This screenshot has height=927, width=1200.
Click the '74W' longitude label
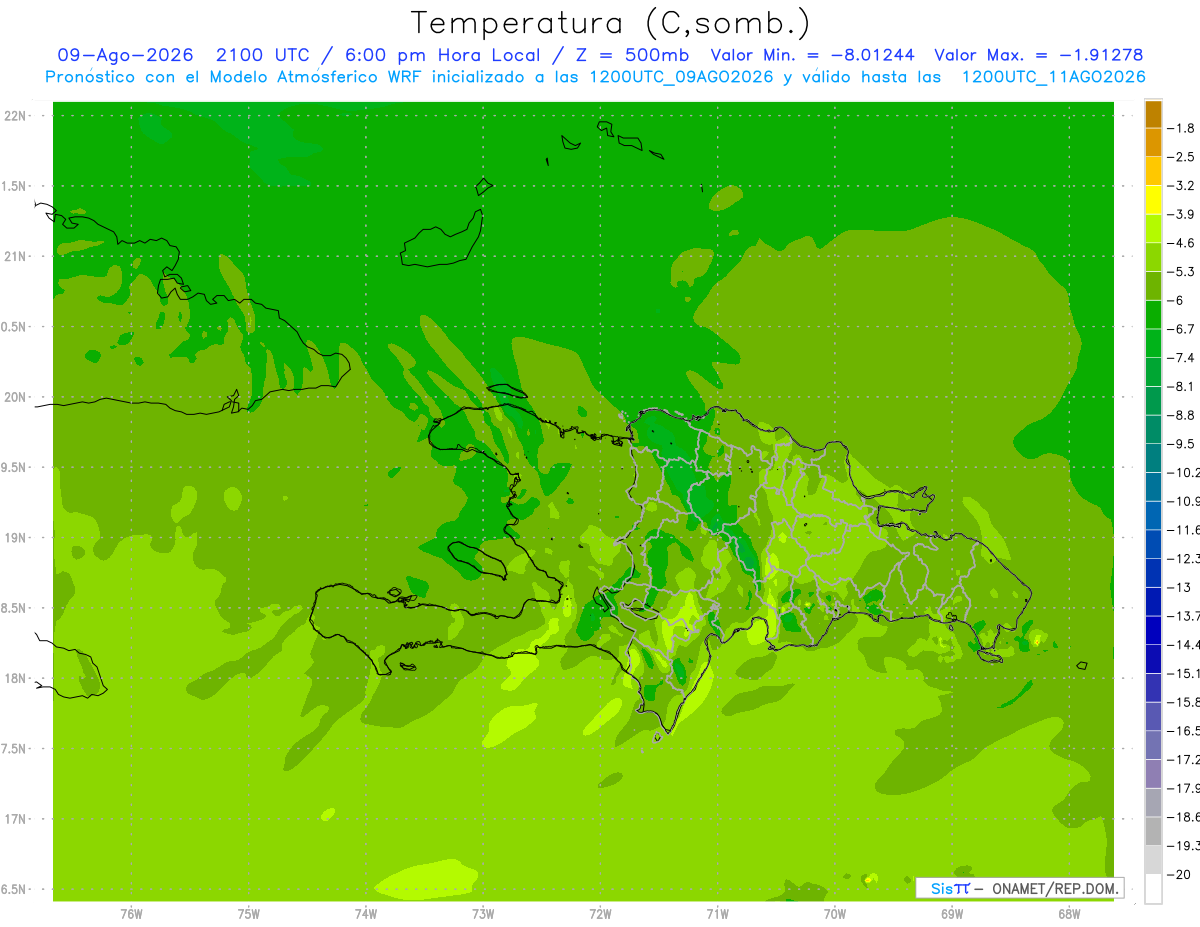(366, 913)
